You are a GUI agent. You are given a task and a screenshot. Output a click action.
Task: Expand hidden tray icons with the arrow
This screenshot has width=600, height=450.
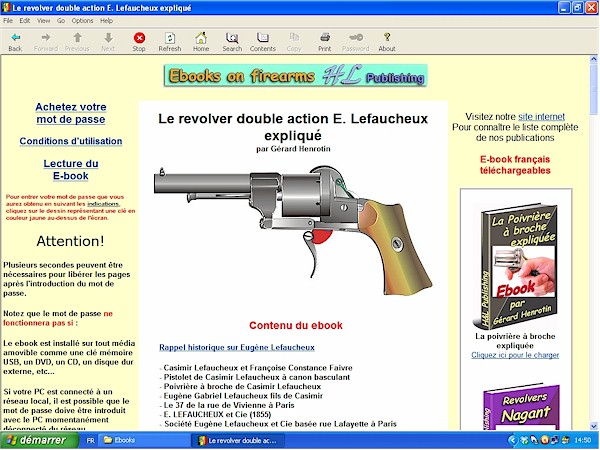pyautogui.click(x=513, y=440)
